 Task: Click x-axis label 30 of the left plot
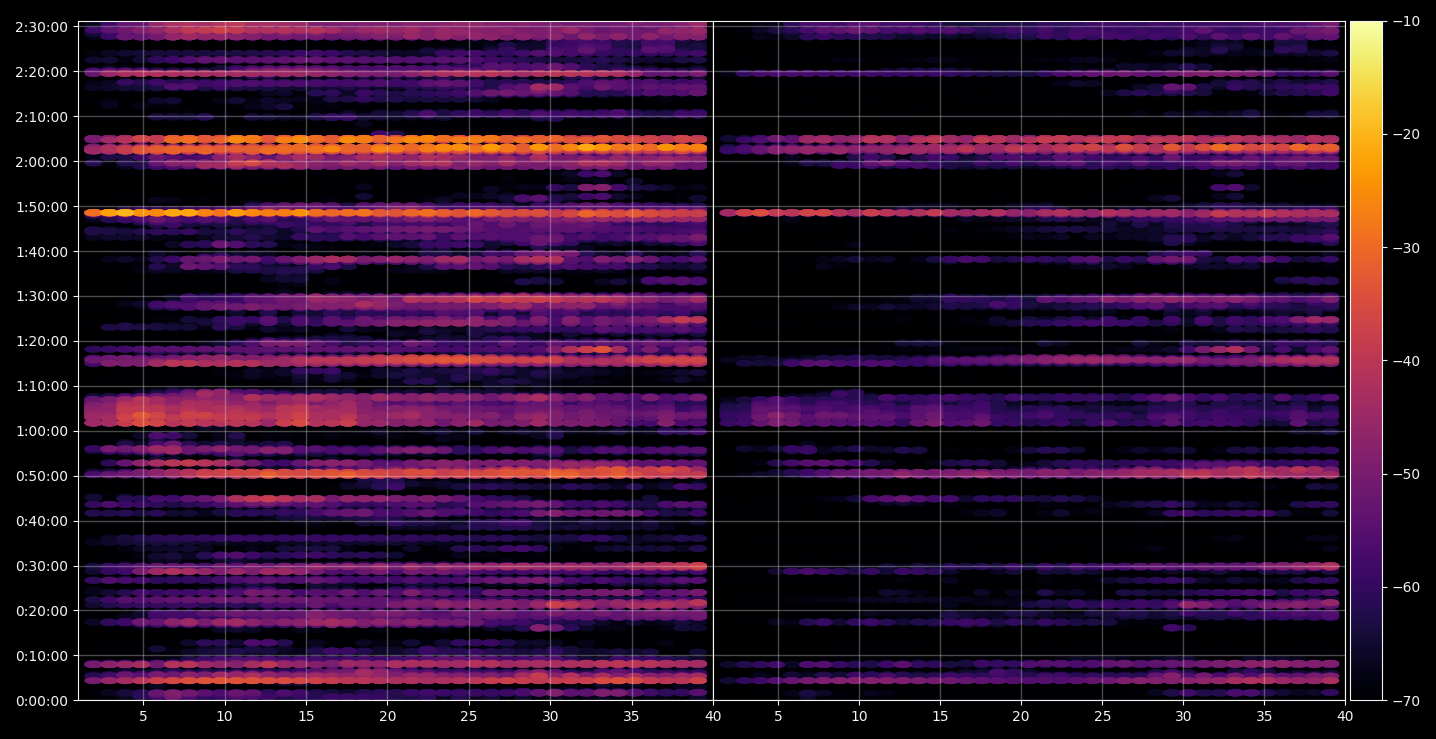(550, 716)
